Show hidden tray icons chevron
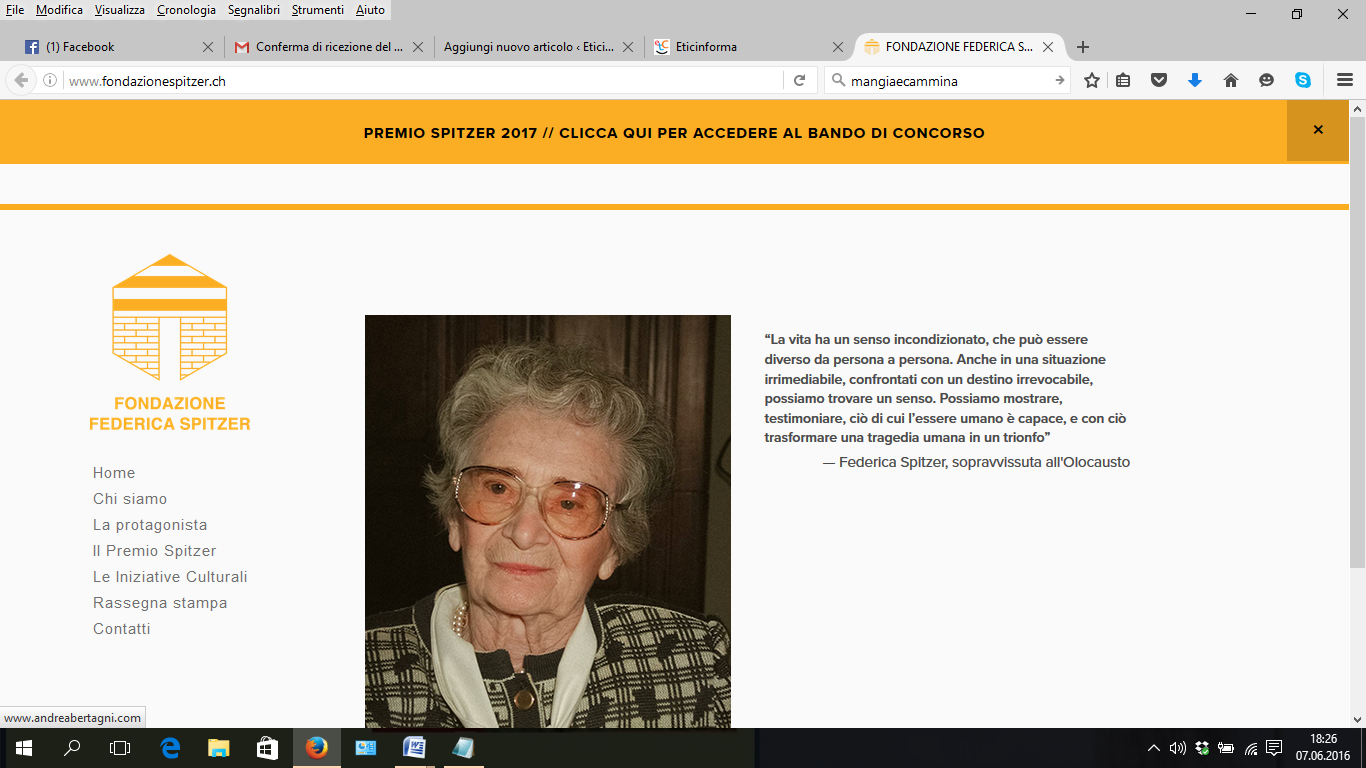 point(1154,748)
